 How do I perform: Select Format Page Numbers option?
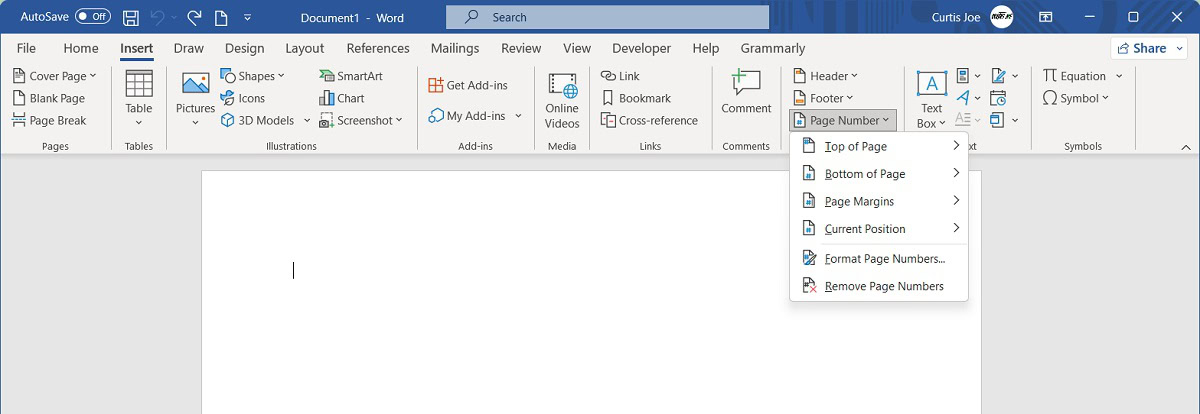884,258
